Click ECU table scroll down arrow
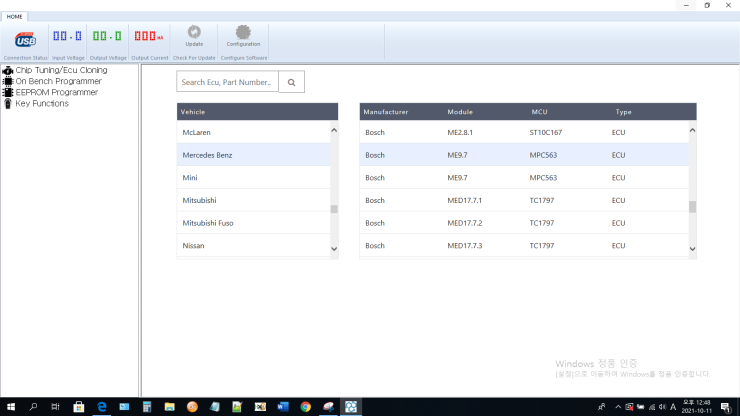This screenshot has width=740, height=416. 692,249
